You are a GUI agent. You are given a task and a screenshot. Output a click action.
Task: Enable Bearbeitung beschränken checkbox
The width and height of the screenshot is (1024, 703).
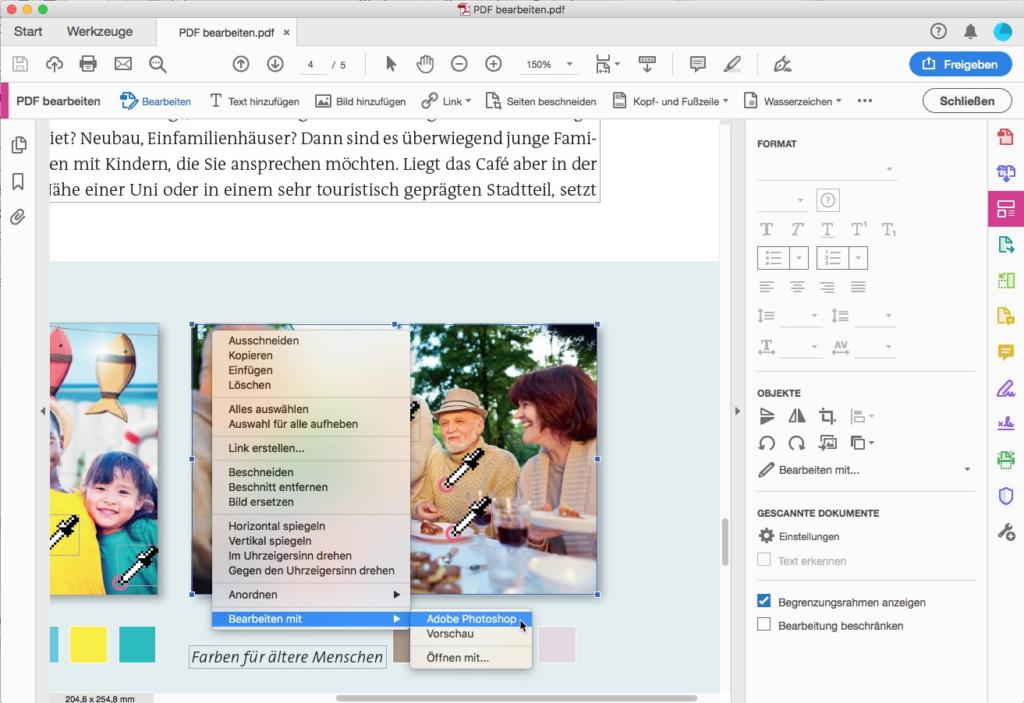[x=763, y=625]
